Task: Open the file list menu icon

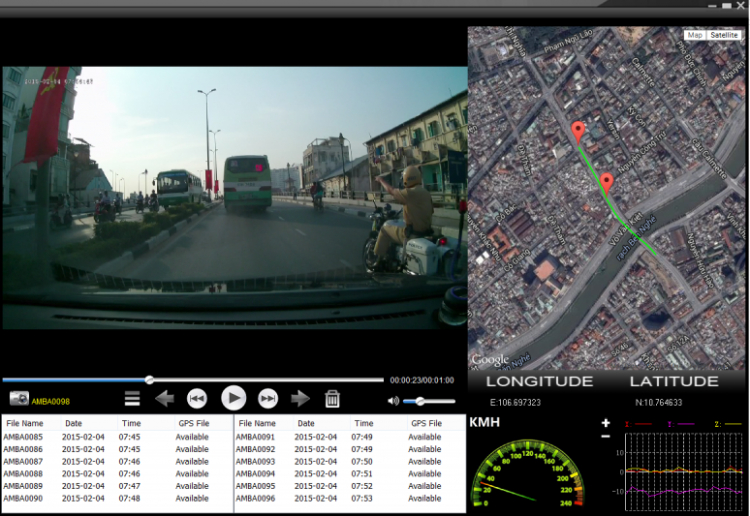Action: (132, 398)
